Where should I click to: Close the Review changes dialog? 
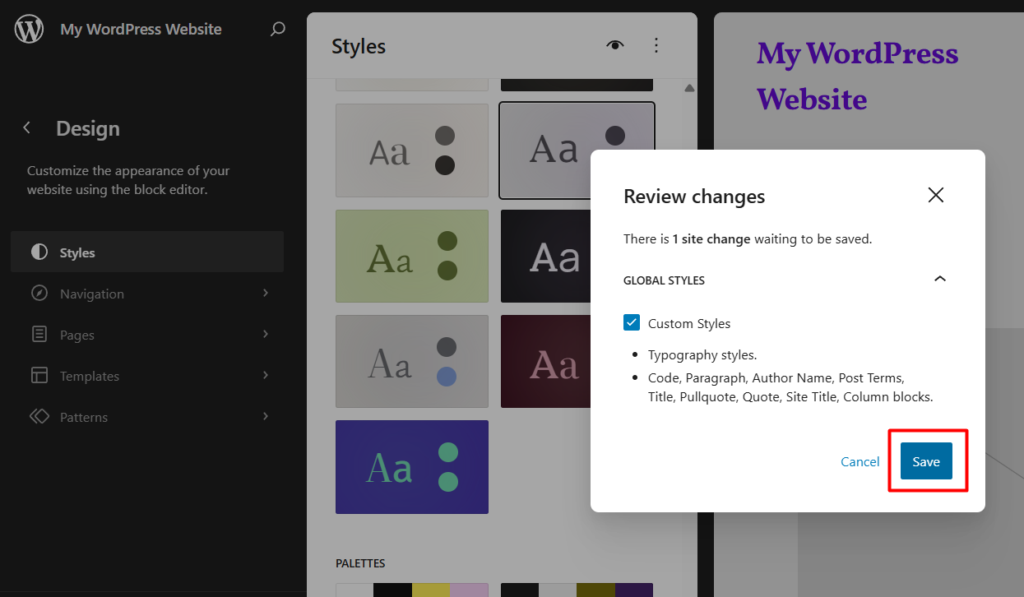tap(935, 195)
